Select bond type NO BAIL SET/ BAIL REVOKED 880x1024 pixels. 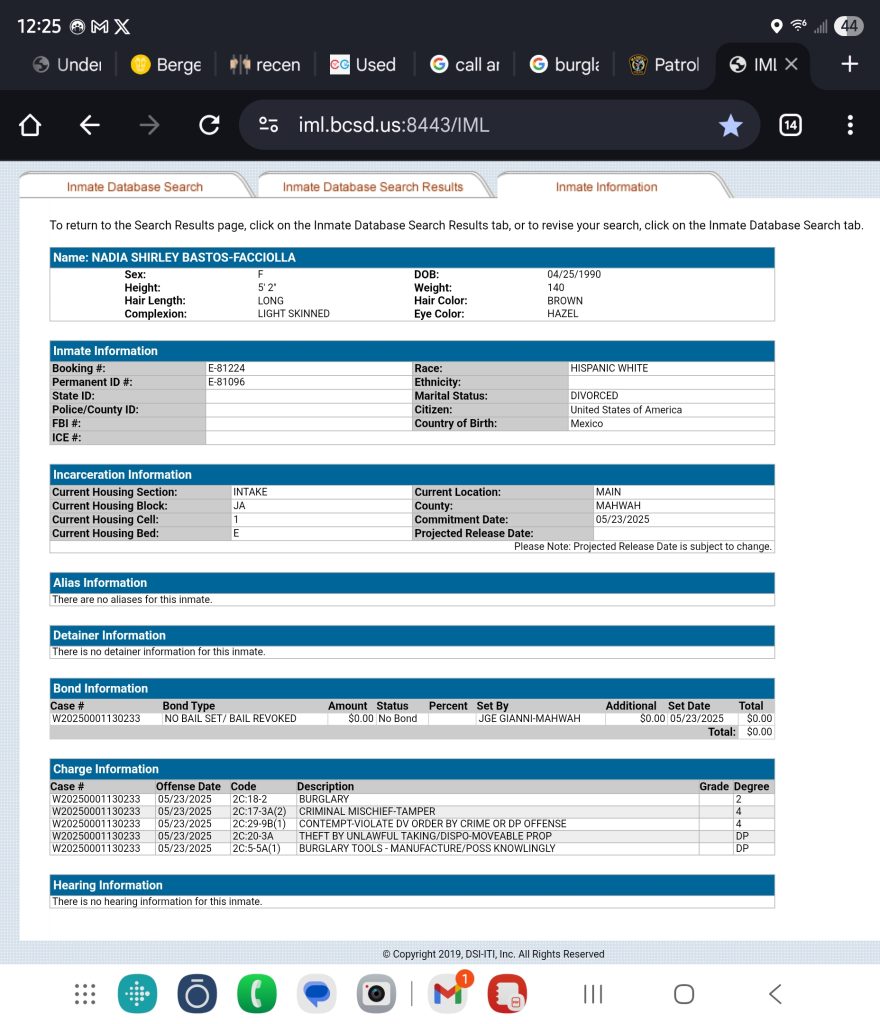[230, 718]
